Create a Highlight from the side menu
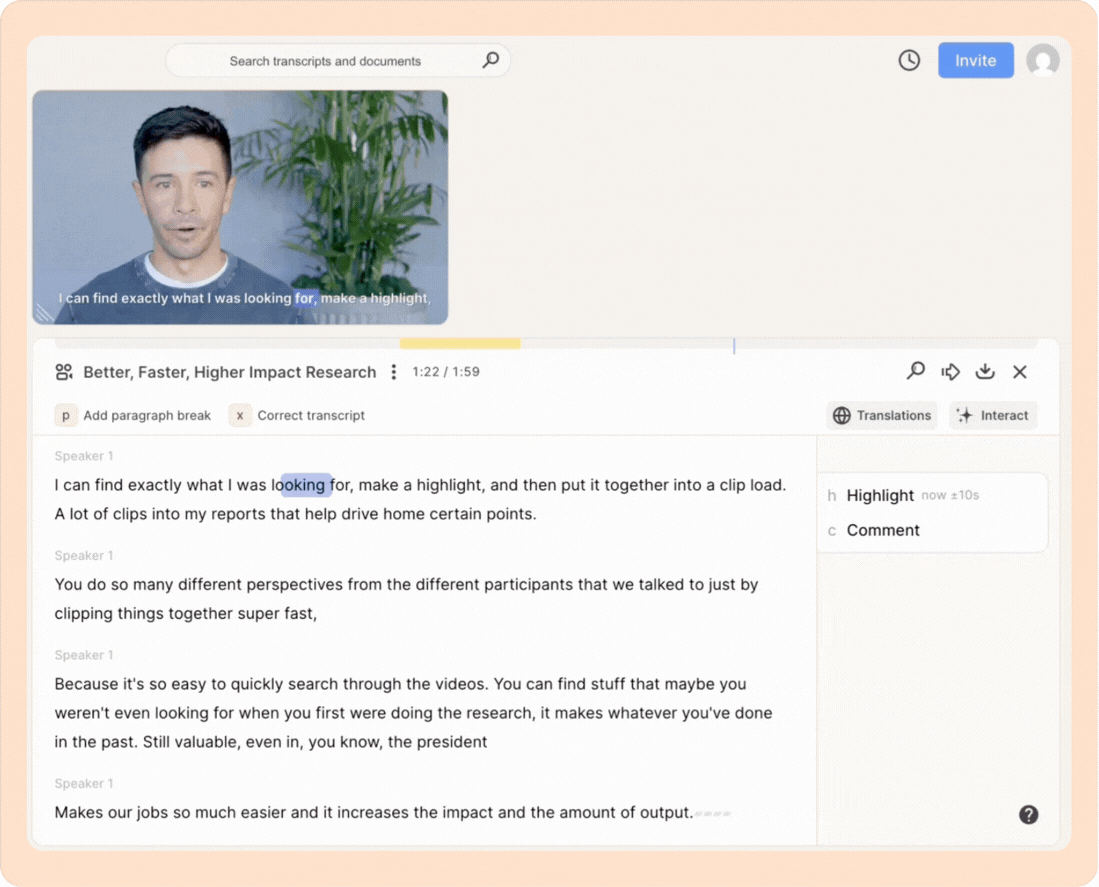This screenshot has height=887, width=1099. [x=880, y=495]
